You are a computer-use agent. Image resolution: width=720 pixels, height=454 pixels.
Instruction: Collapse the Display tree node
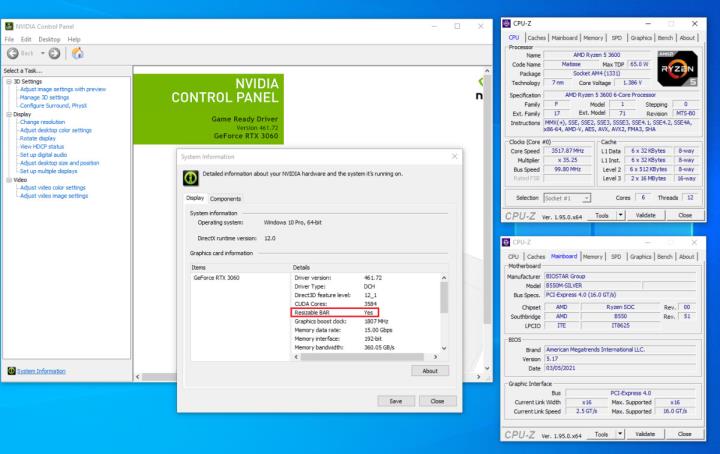click(9, 114)
